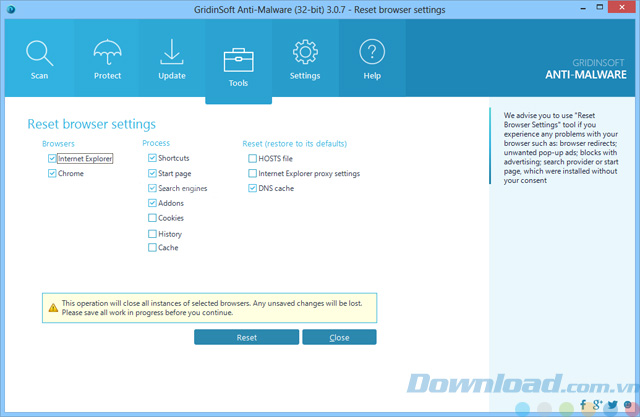
Task: Click the GridinSoft Anti-Malware logo text
Action: coord(585,66)
